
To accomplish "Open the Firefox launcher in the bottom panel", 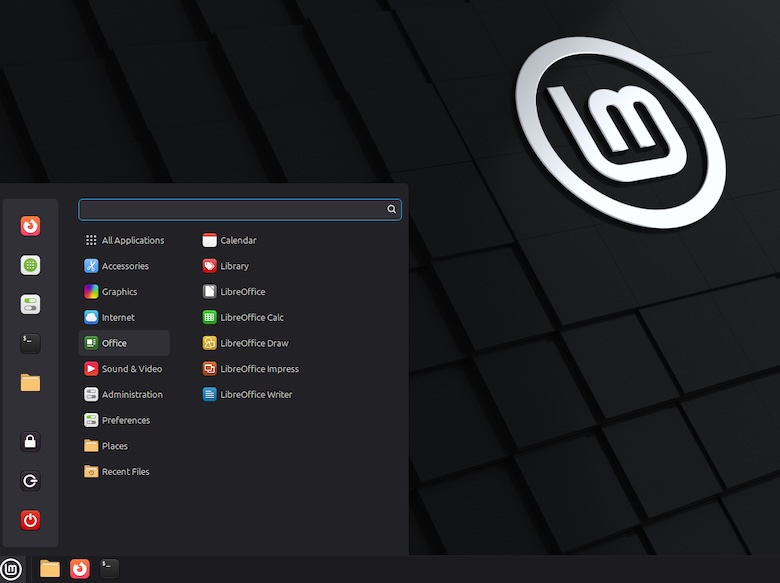I will (x=79, y=569).
